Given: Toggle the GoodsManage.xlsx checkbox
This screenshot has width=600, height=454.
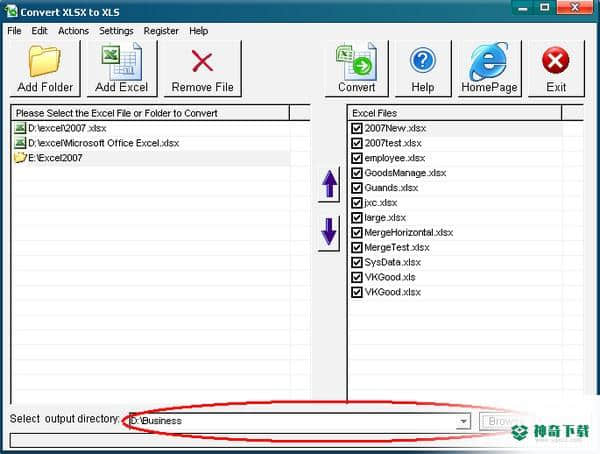Looking at the screenshot, I should click(x=357, y=173).
